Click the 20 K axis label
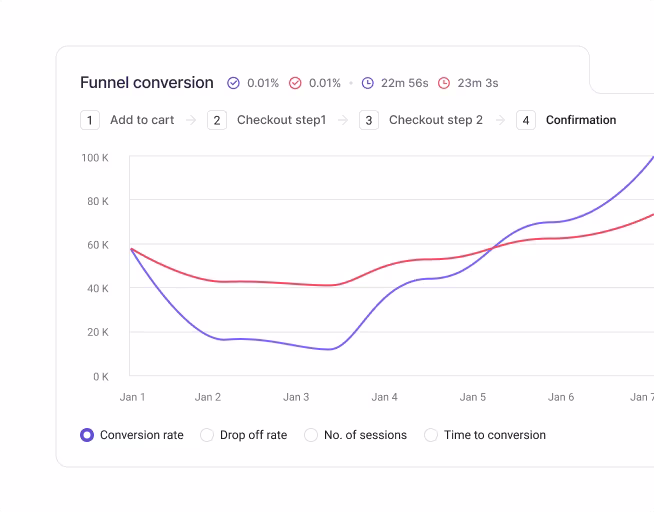The image size is (654, 512). click(98, 332)
